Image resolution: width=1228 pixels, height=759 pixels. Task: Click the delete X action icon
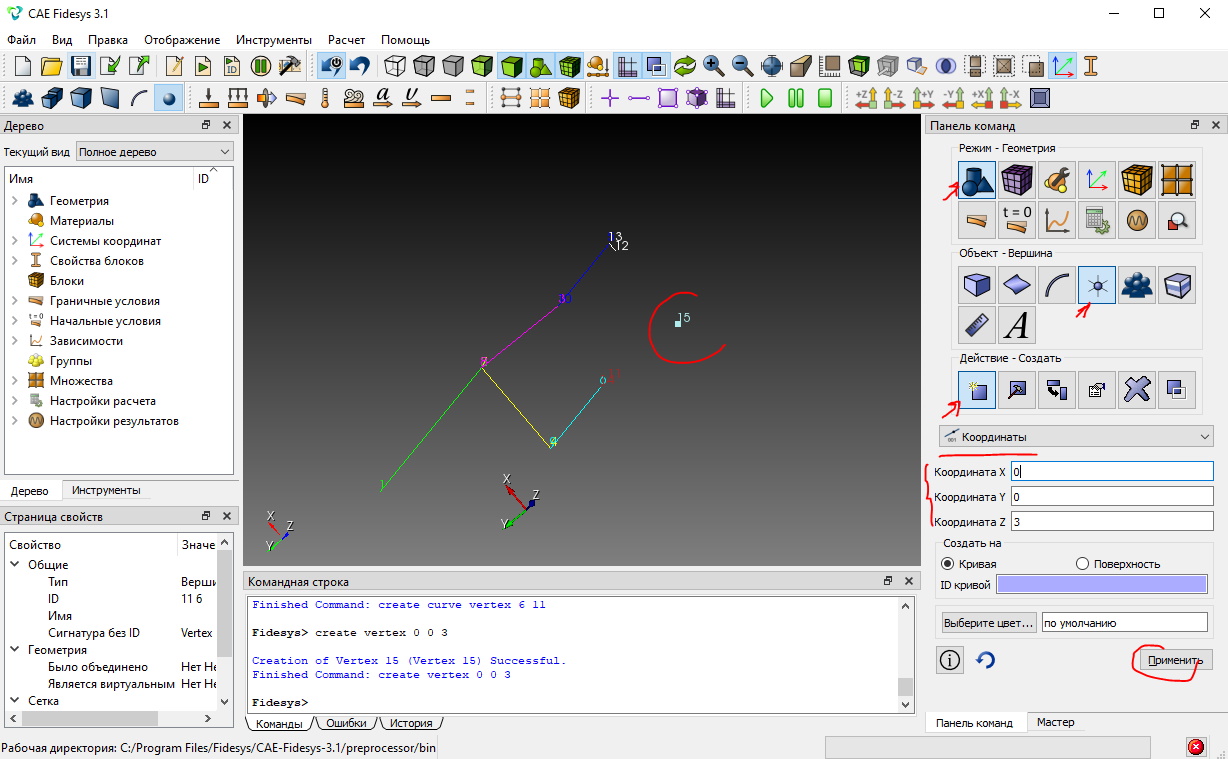tap(1137, 391)
